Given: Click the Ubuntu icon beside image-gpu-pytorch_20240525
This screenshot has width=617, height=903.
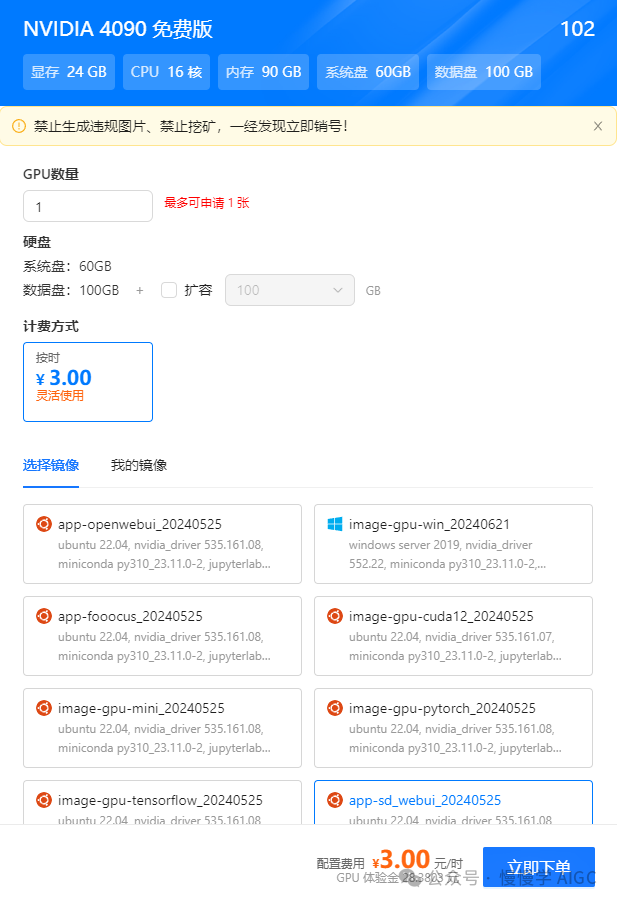Looking at the screenshot, I should pyautogui.click(x=335, y=708).
